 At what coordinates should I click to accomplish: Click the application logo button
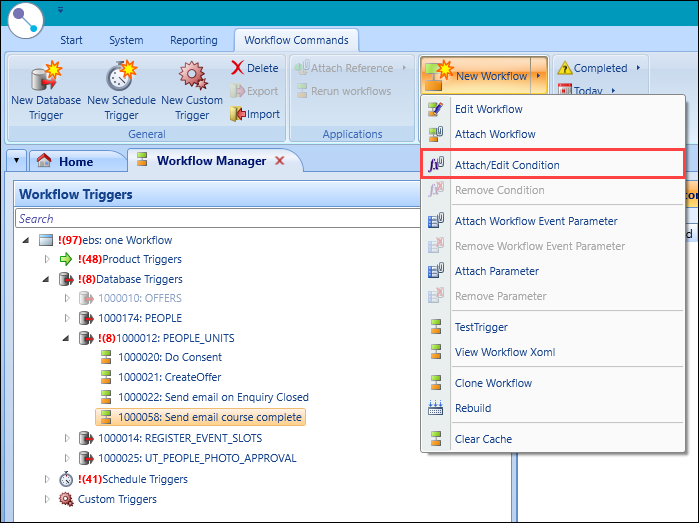pos(25,22)
